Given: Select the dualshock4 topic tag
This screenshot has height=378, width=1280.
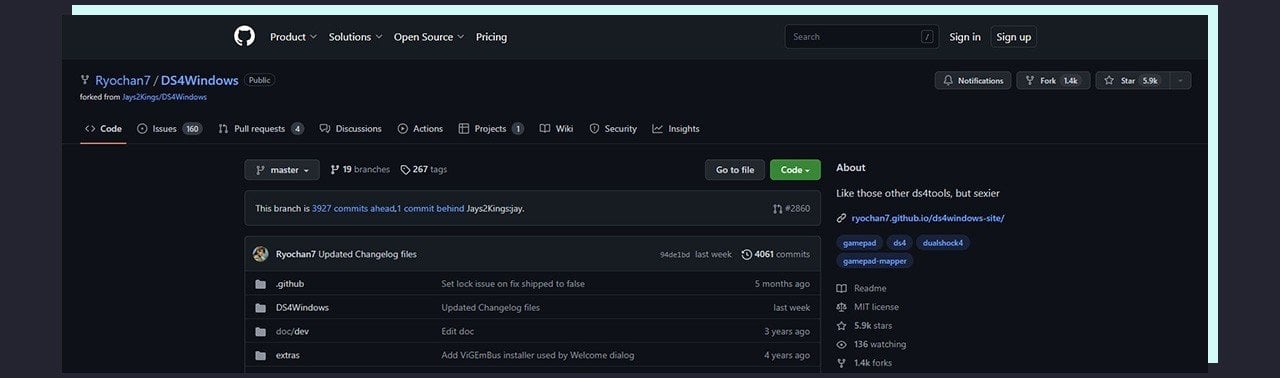Looking at the screenshot, I should click(943, 243).
